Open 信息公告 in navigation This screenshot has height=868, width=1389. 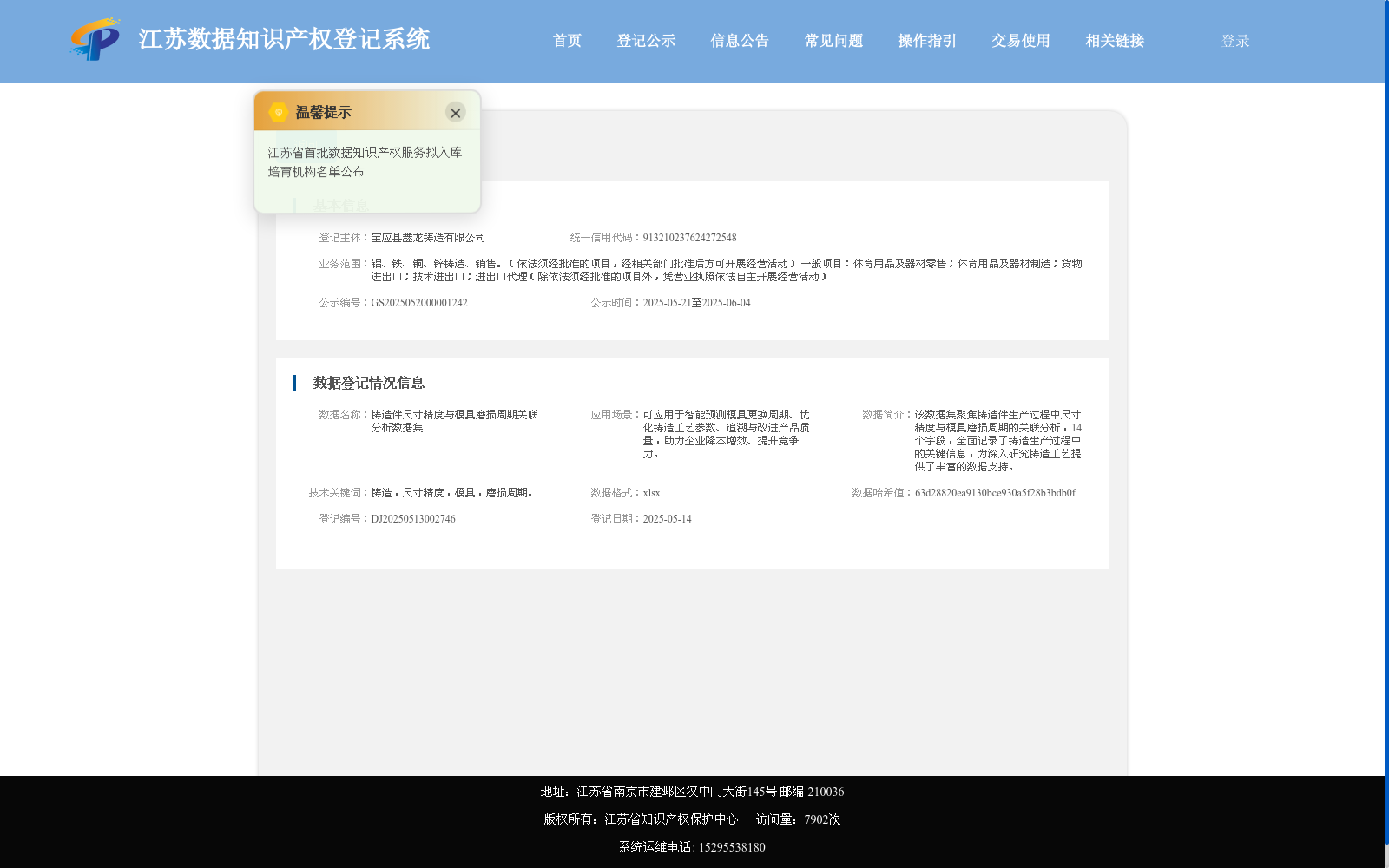tap(740, 41)
